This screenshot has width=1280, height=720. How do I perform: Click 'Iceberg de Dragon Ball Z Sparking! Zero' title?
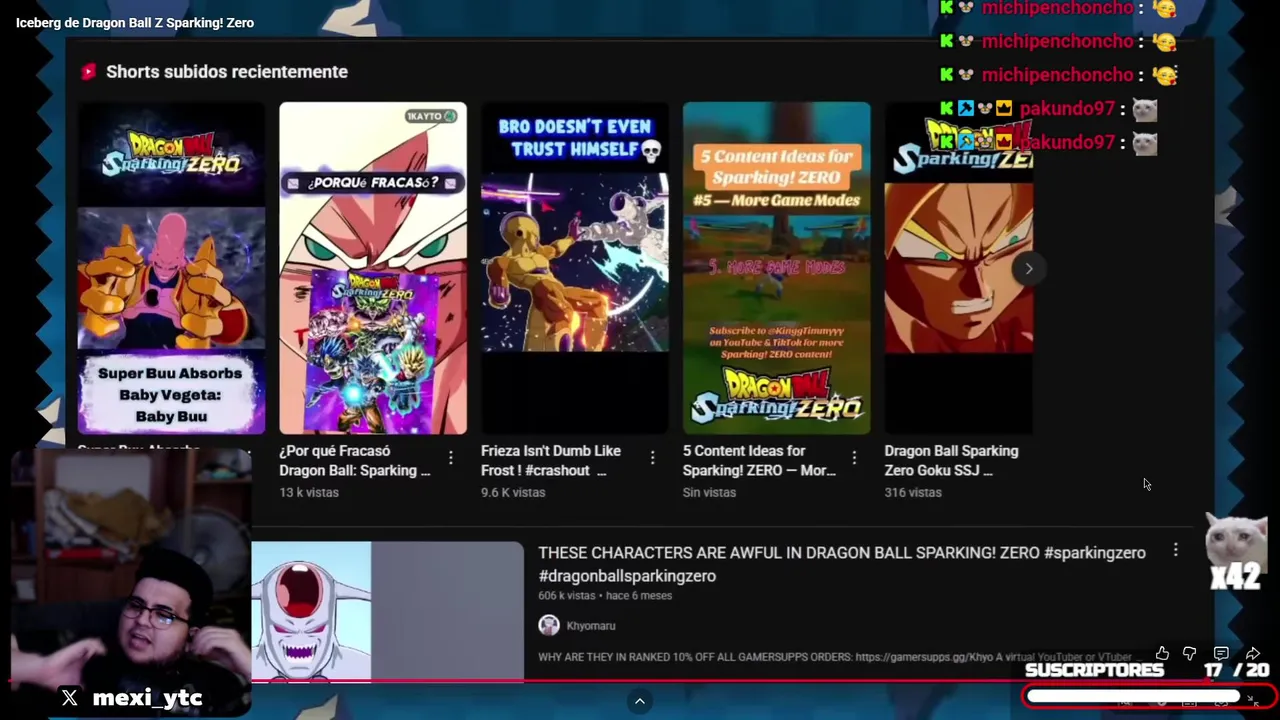pyautogui.click(x=135, y=23)
